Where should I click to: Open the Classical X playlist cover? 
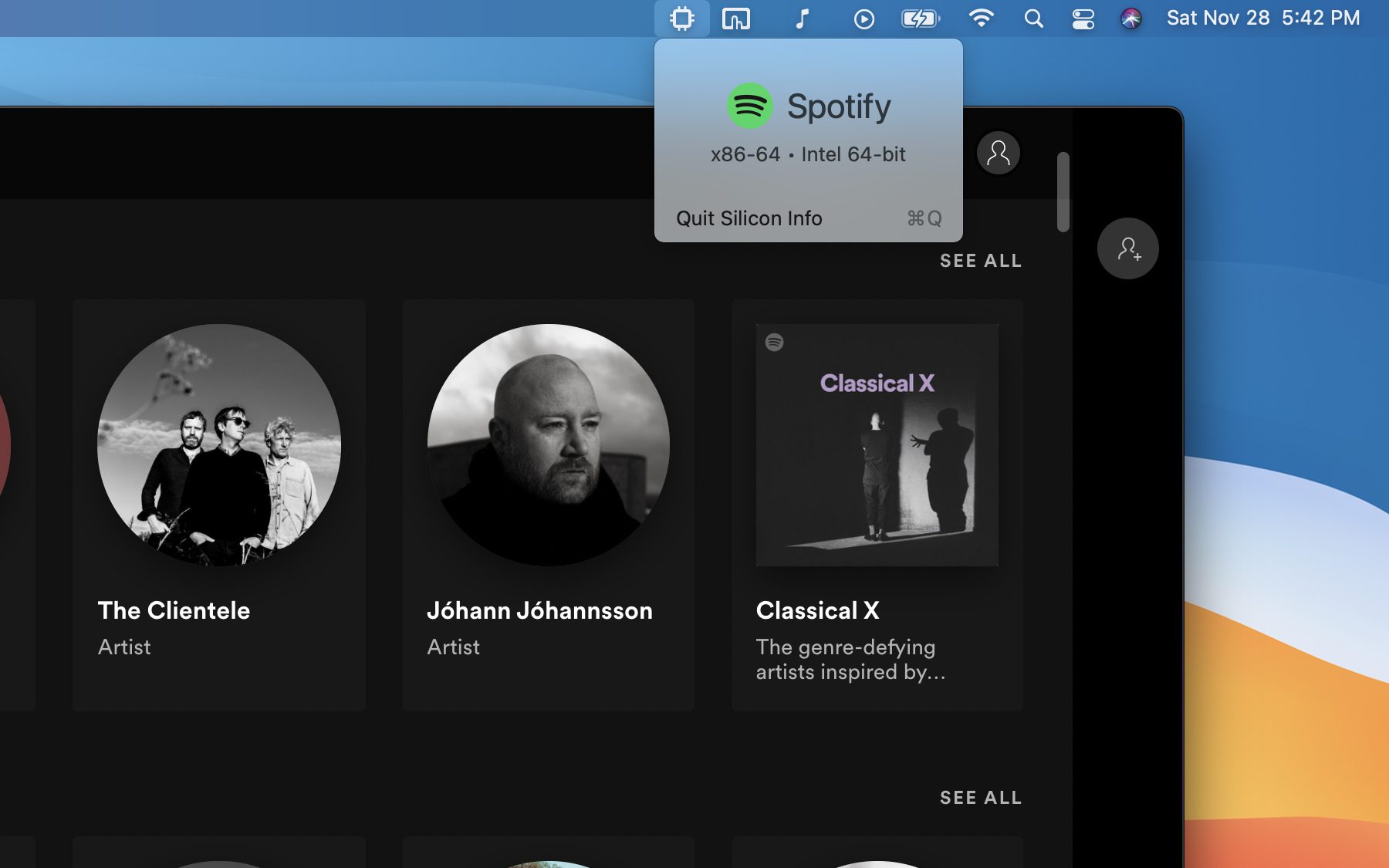[877, 445]
